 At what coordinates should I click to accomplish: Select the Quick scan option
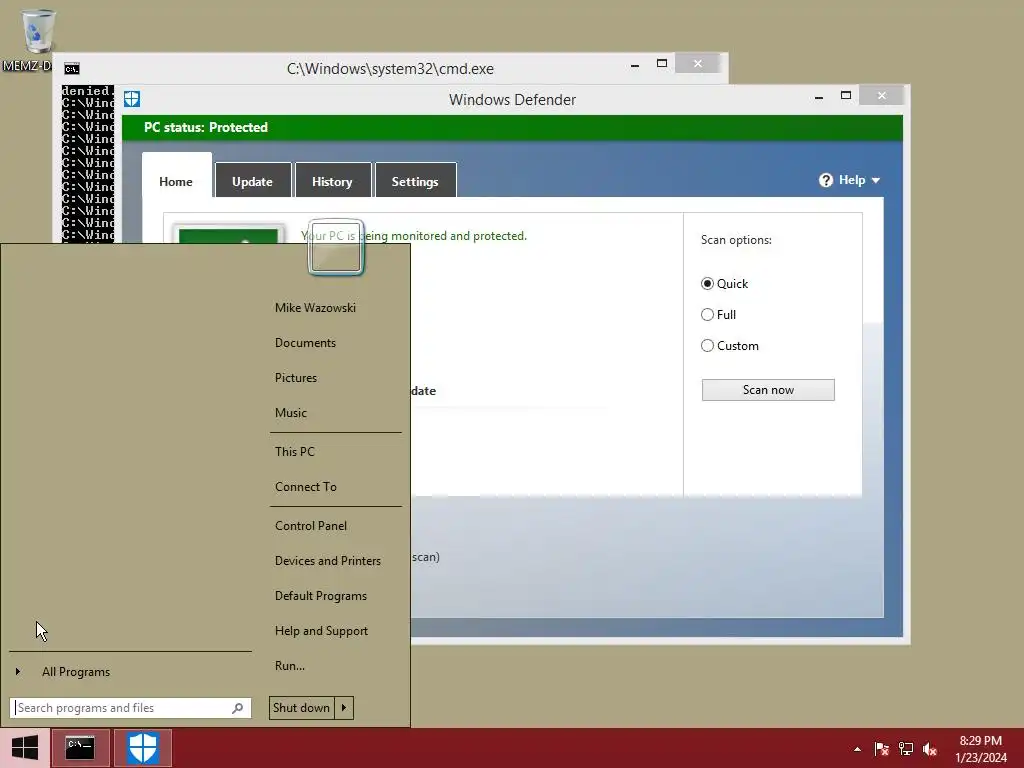point(707,283)
